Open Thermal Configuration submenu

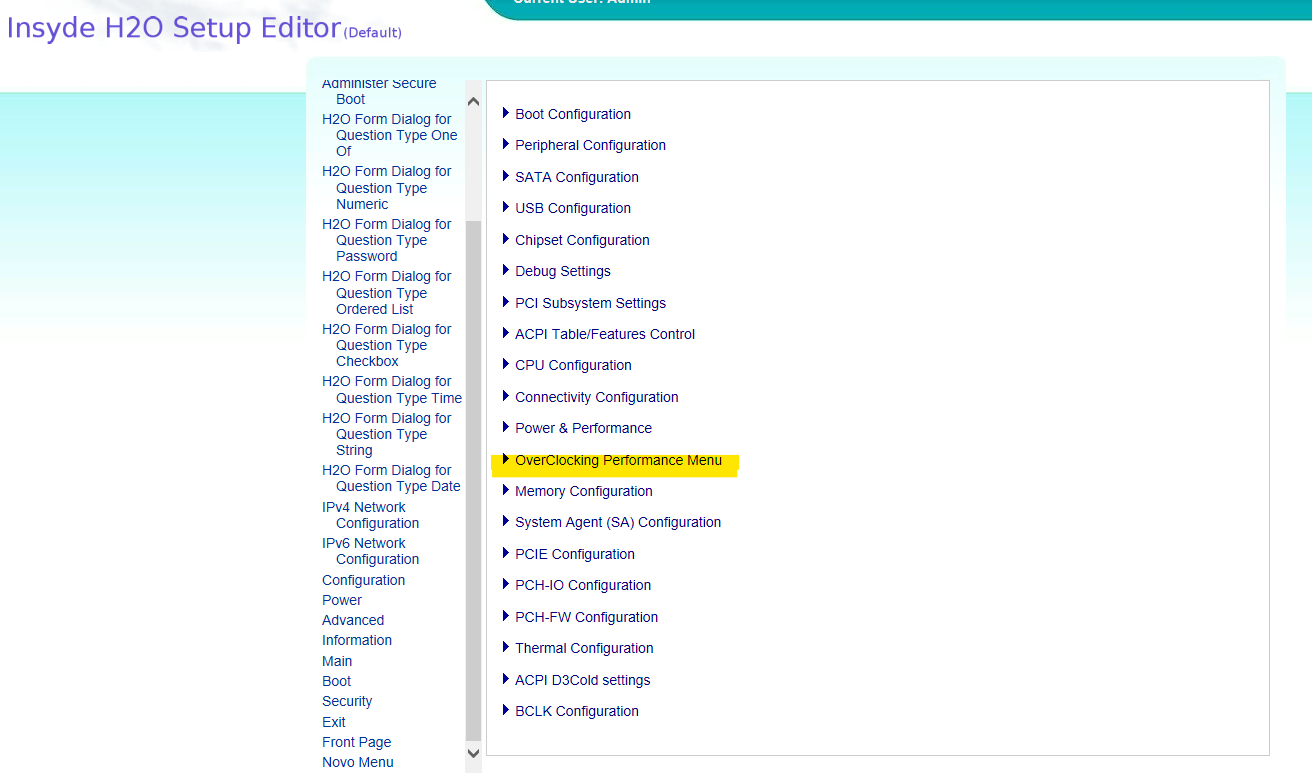[584, 648]
